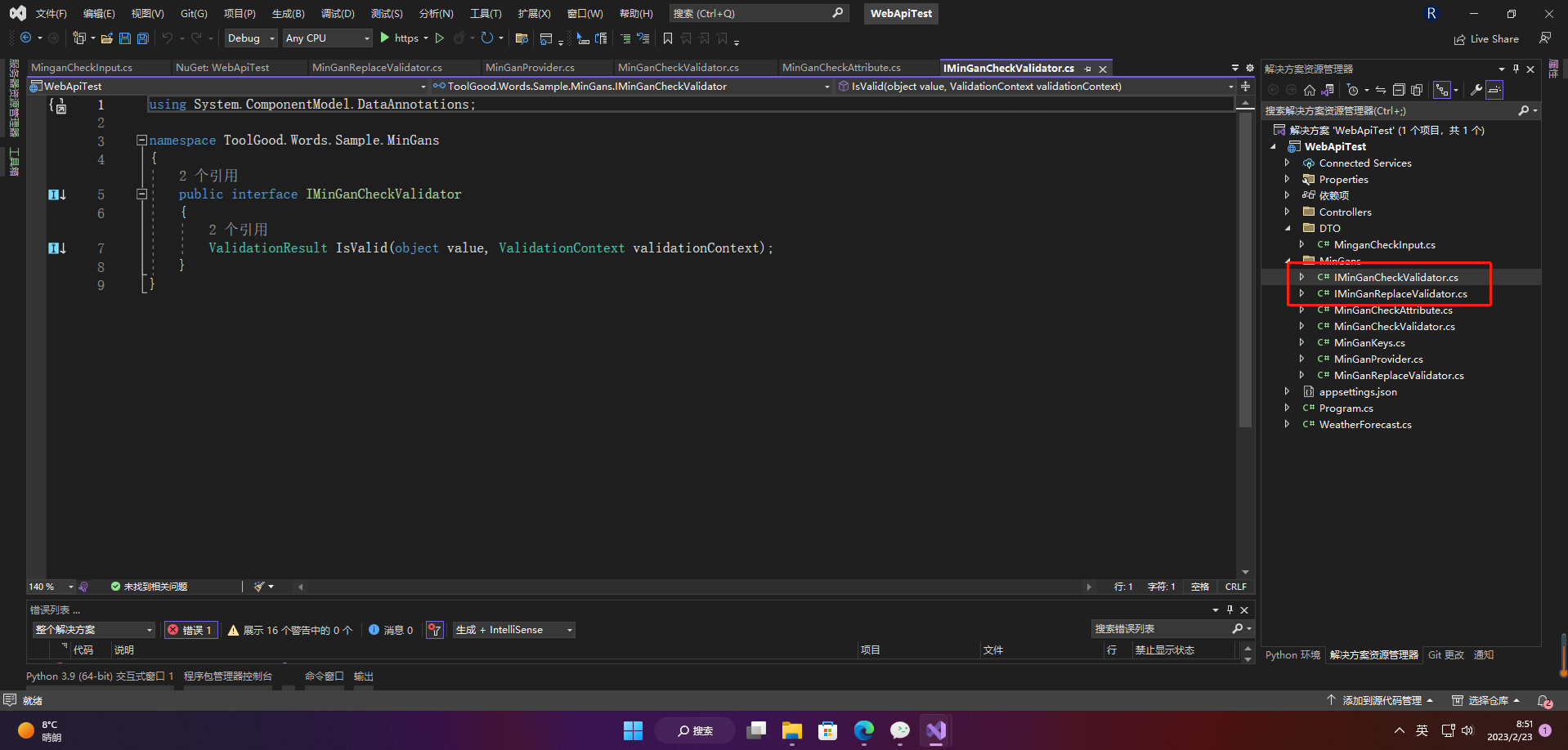Click the 2 references CodeLens above interface
This screenshot has width=1568, height=750.
click(x=208, y=176)
